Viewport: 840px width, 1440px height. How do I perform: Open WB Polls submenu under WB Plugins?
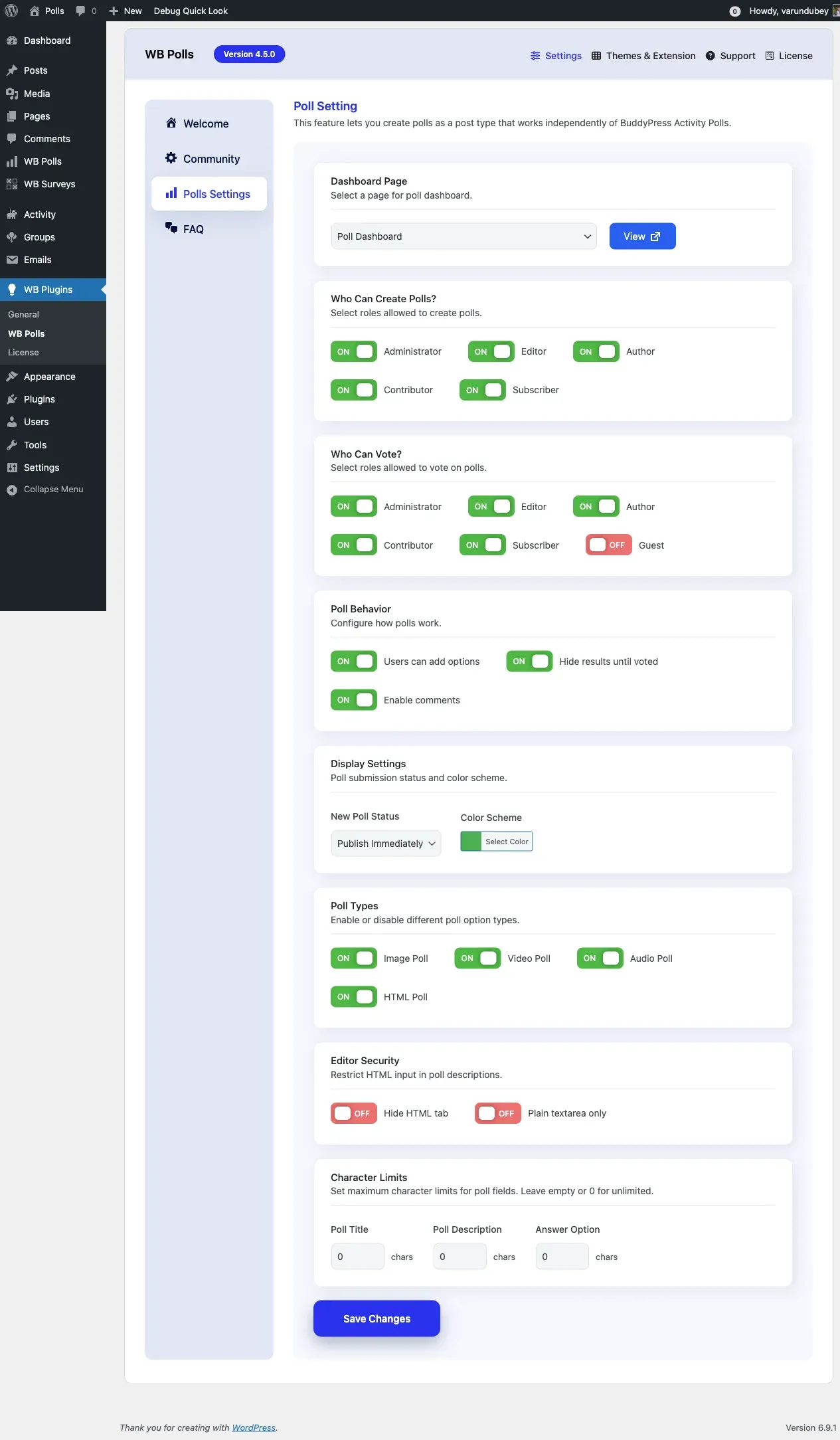coord(27,333)
